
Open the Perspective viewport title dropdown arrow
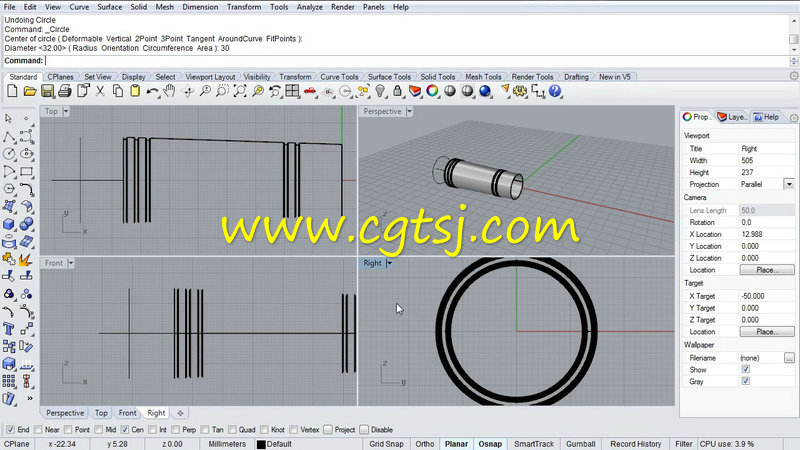pos(409,111)
